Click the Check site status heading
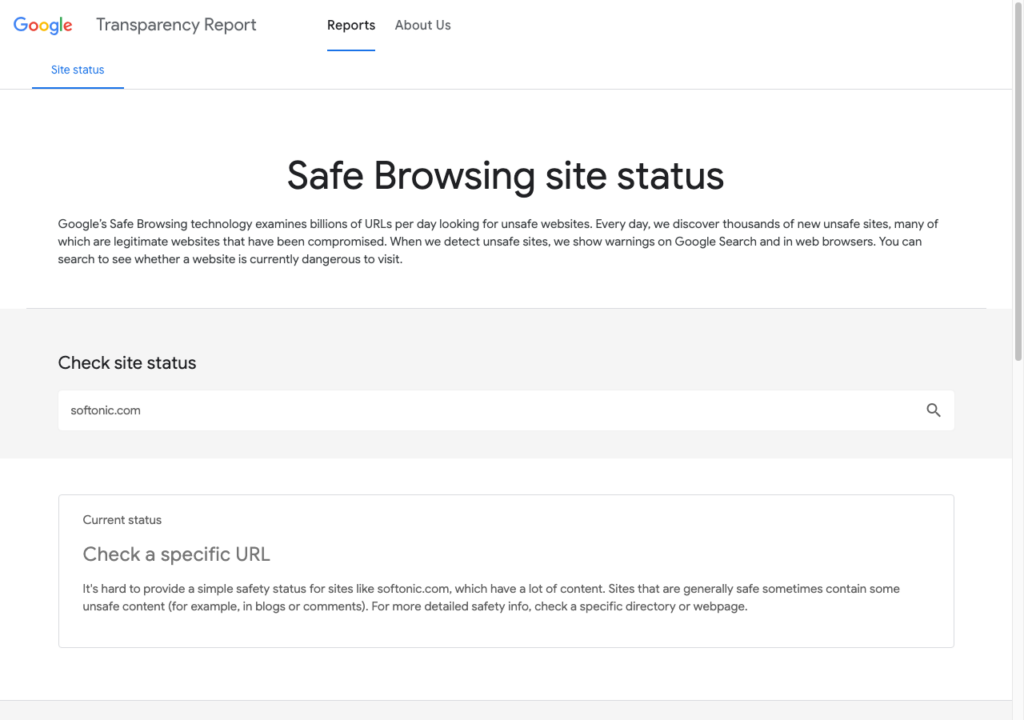This screenshot has width=1024, height=720. 127,363
